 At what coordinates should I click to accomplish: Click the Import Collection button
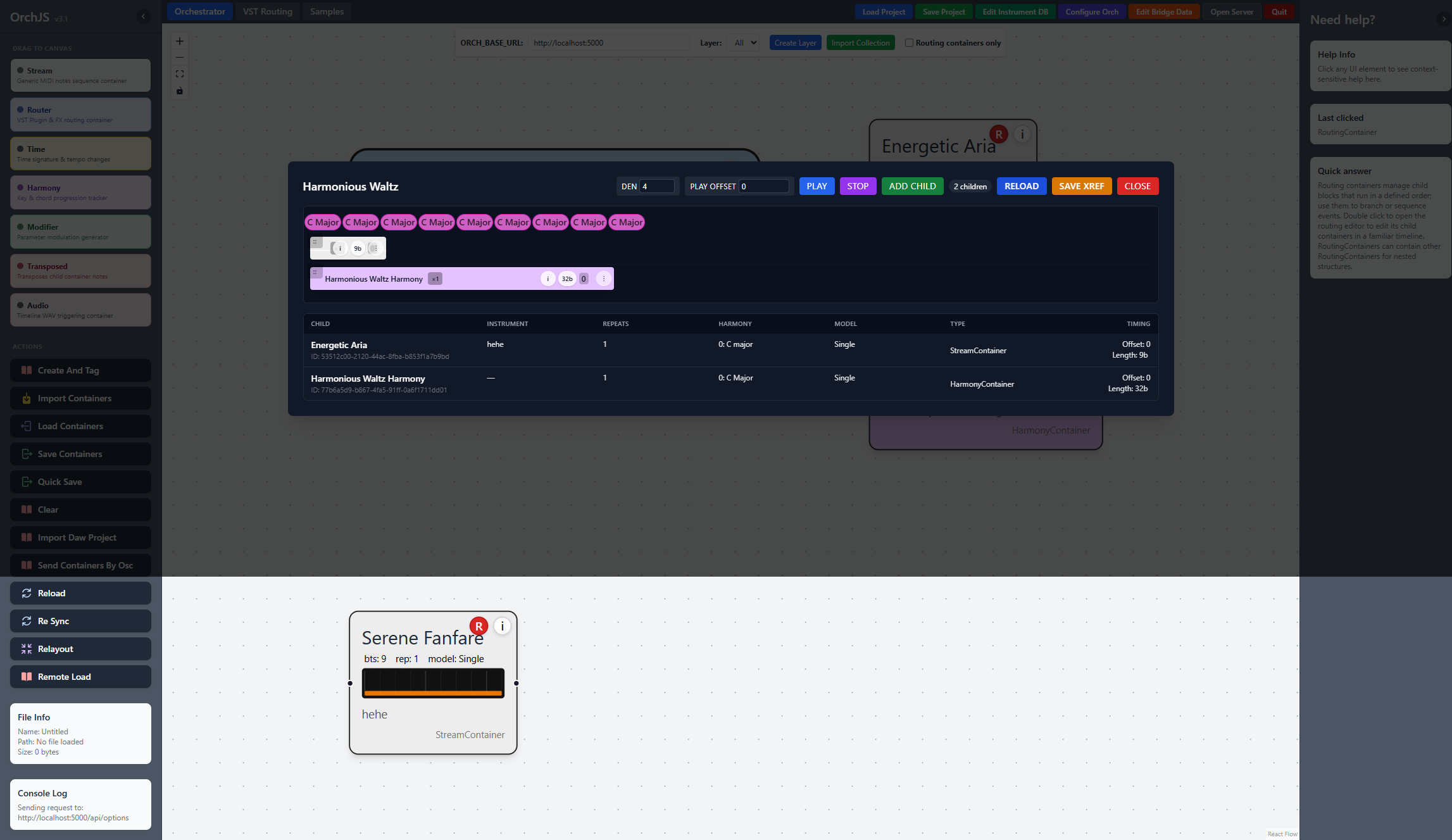pos(860,43)
